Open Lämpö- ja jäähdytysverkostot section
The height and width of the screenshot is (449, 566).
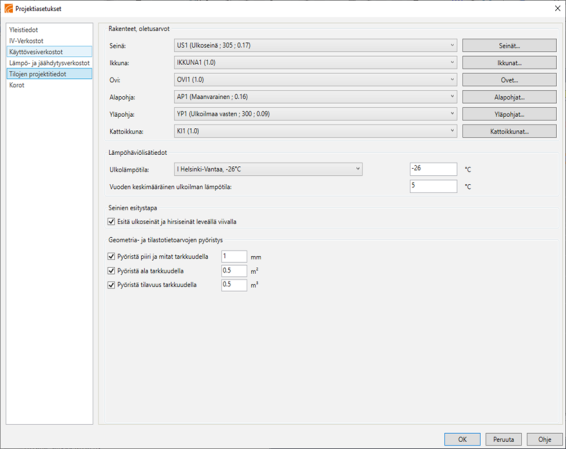pyautogui.click(x=49, y=63)
